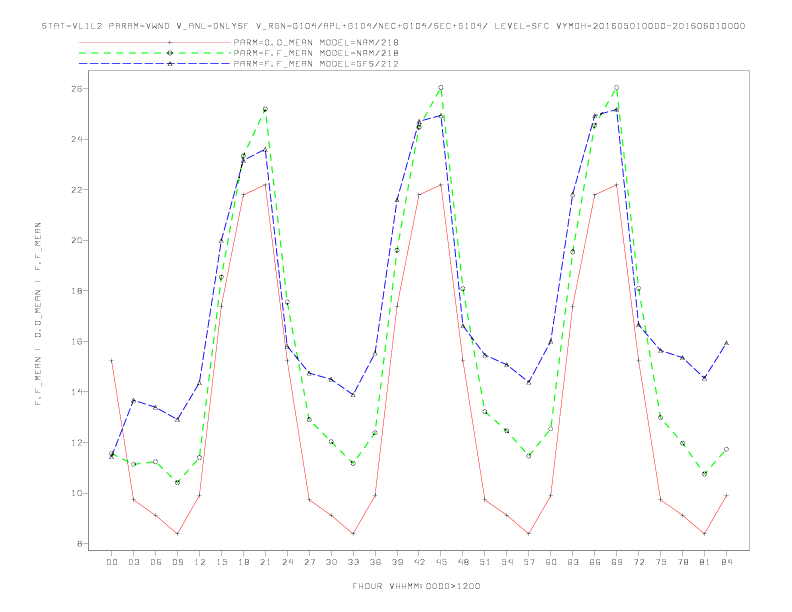
Task: Click y-axis tick label 22
Action: point(77,190)
